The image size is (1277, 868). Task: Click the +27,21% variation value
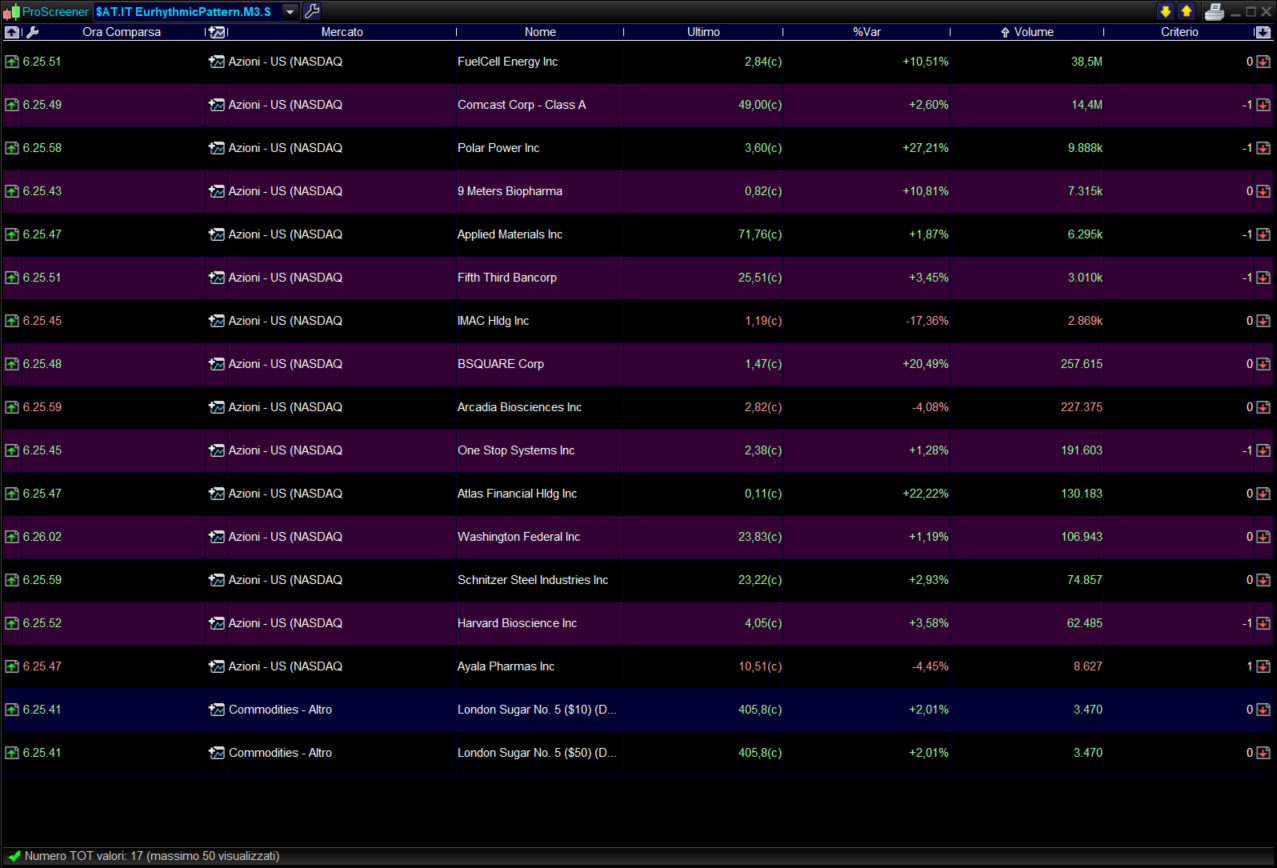pos(925,148)
